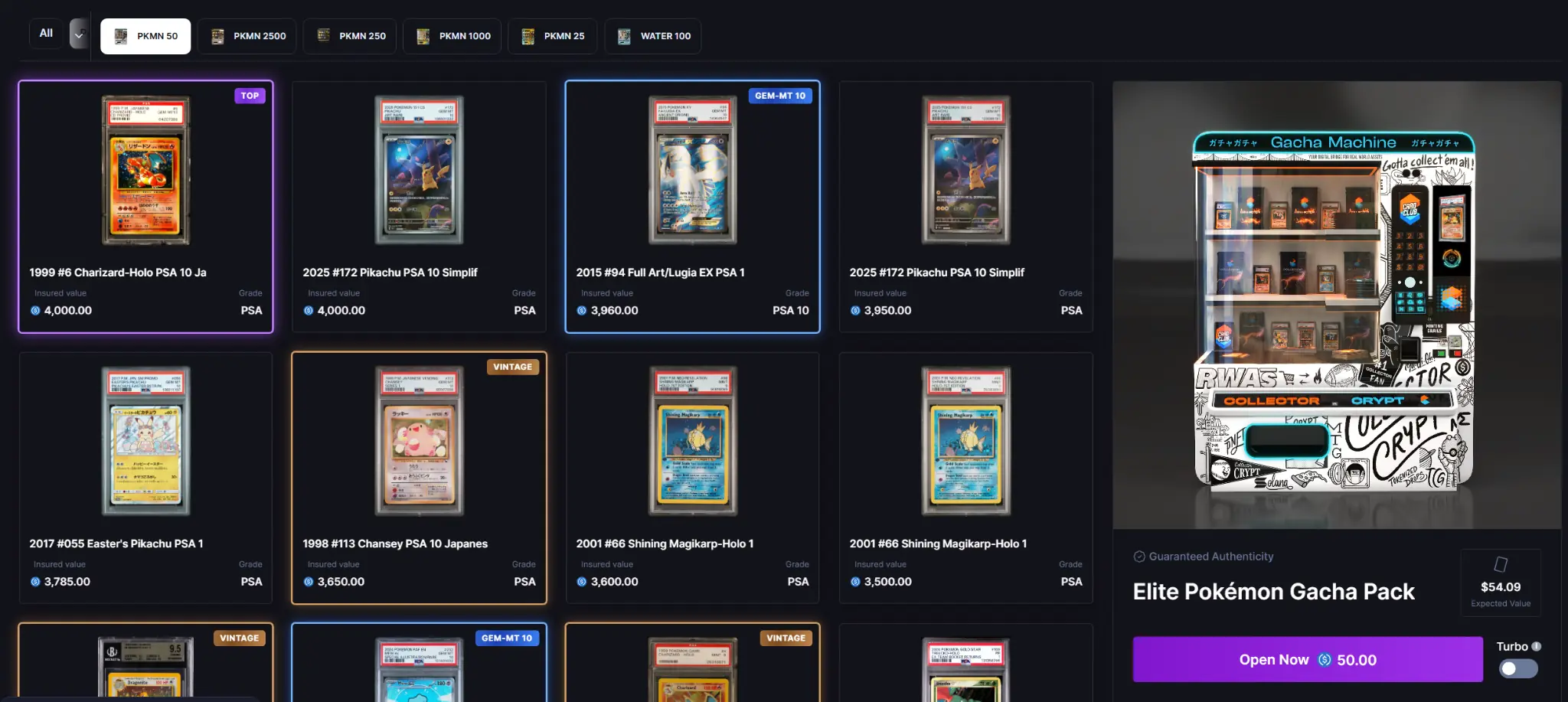Click the Guaranteed Authenticity shield icon
This screenshot has height=702, width=1568.
click(1139, 557)
